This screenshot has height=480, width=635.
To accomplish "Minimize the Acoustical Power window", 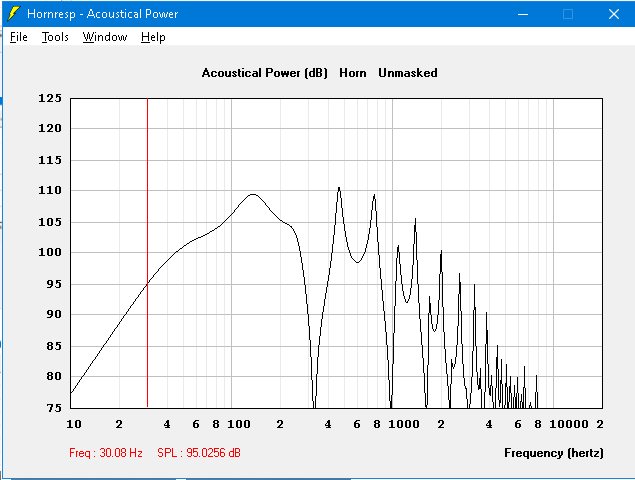I will pos(523,14).
